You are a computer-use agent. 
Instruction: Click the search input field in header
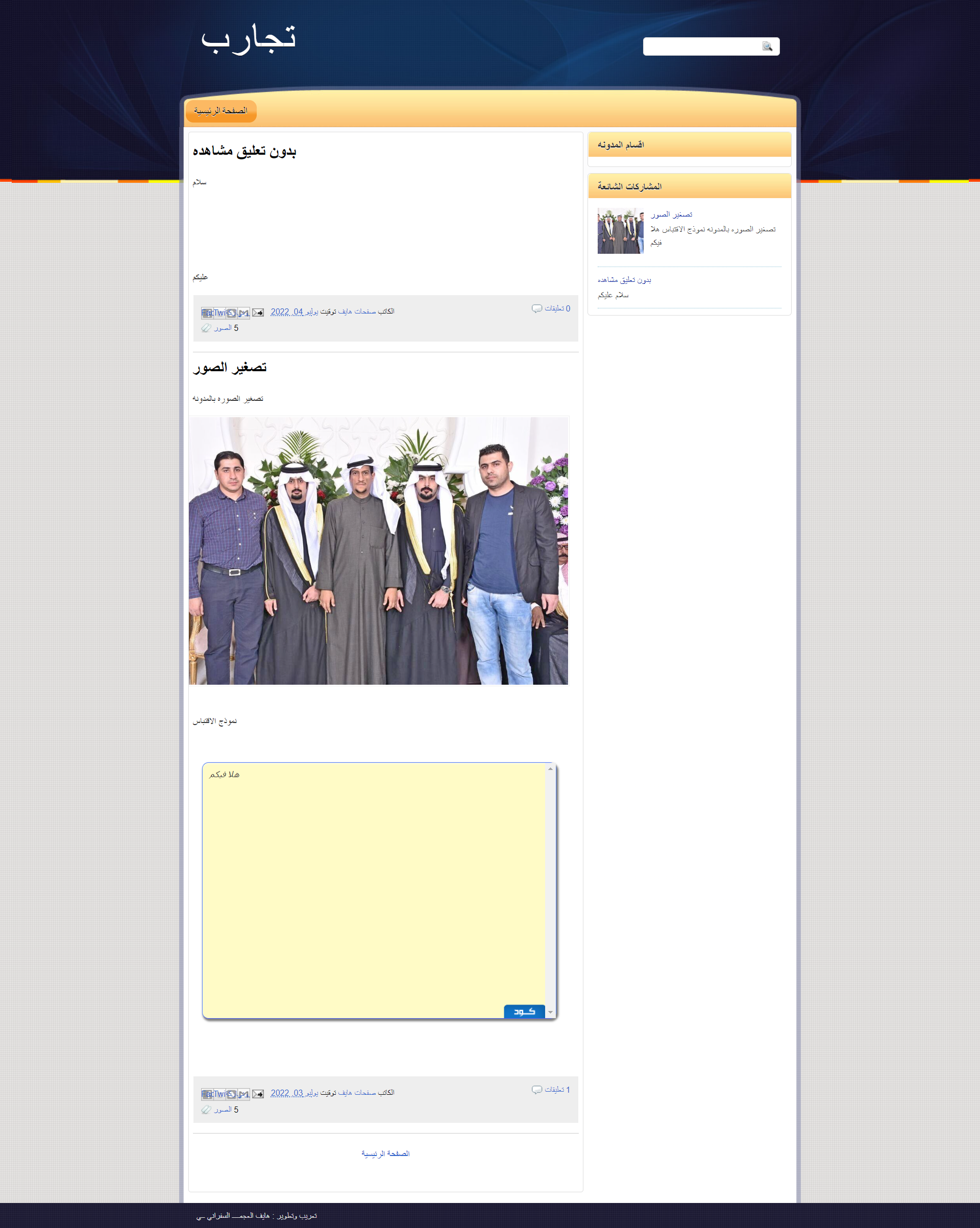701,46
